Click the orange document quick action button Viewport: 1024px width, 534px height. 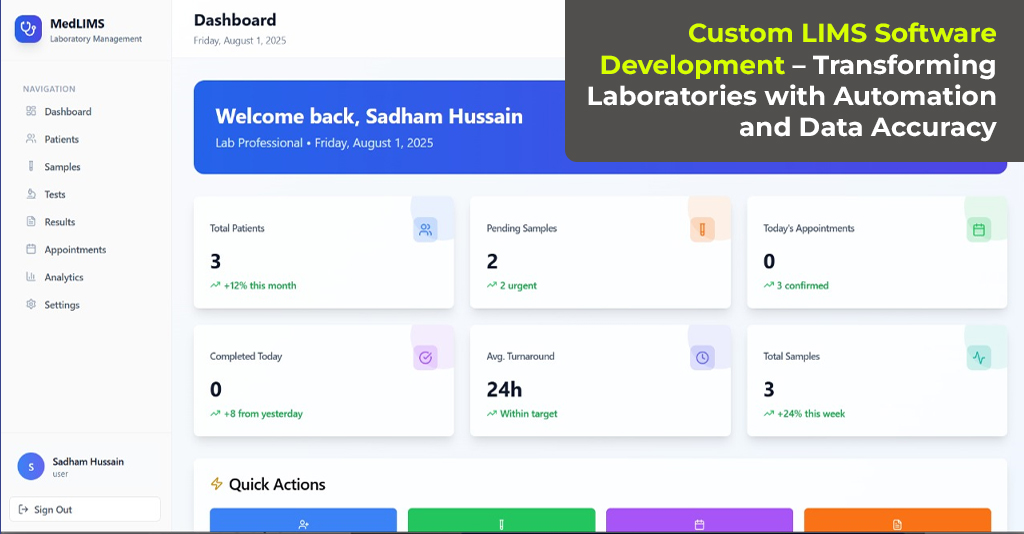[897, 520]
